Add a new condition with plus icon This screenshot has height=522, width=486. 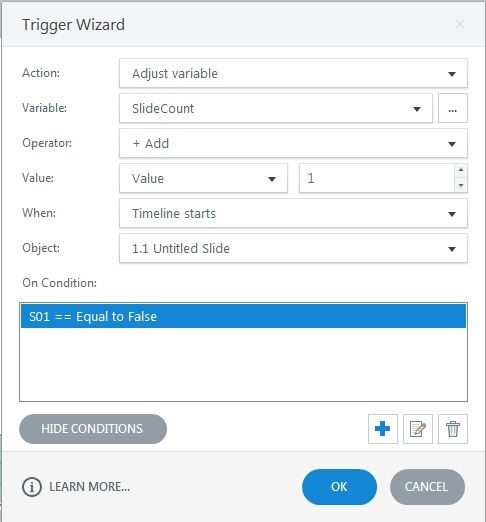[x=383, y=429]
